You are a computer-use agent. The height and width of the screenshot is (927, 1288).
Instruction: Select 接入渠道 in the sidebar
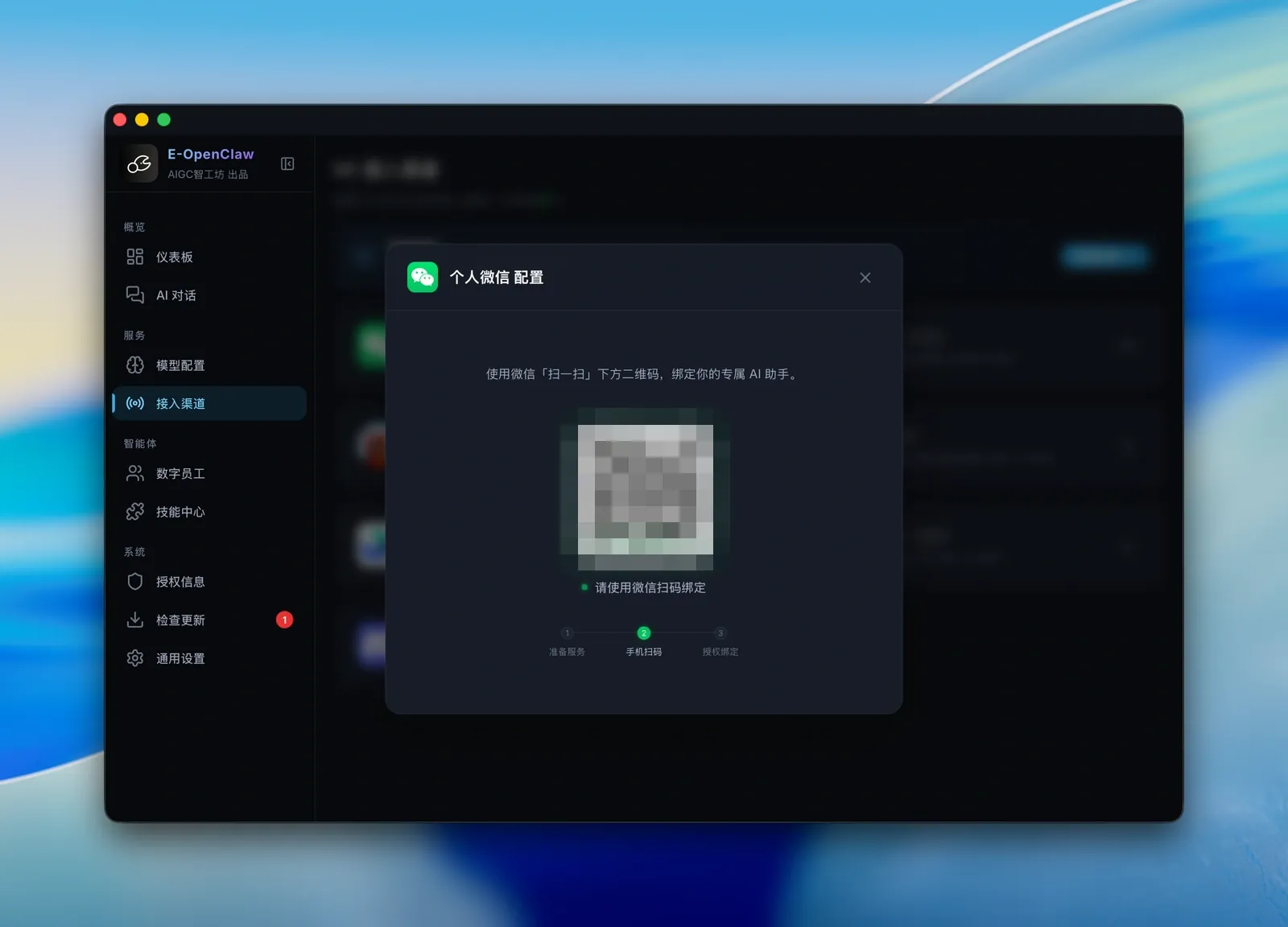[x=209, y=403]
